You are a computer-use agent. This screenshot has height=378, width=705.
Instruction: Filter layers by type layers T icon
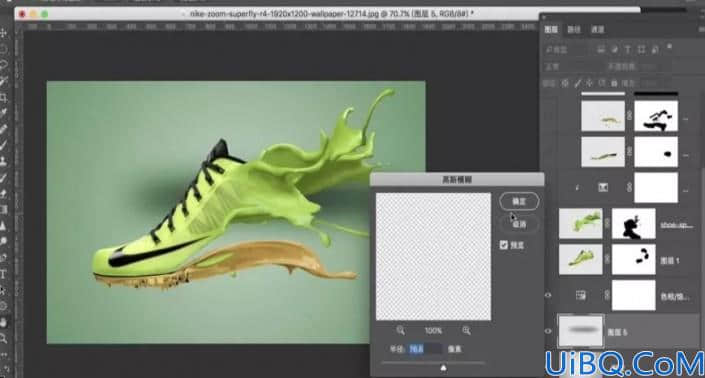tap(628, 49)
